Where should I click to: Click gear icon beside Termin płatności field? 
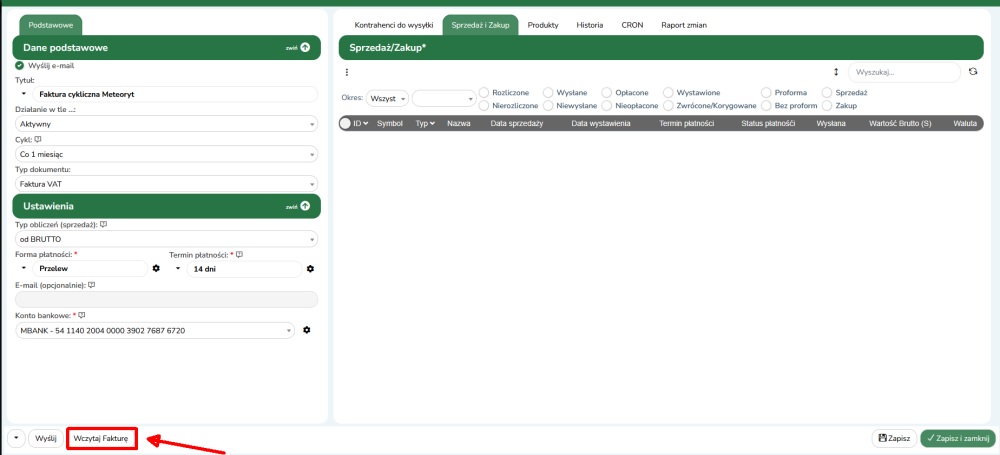coord(310,268)
